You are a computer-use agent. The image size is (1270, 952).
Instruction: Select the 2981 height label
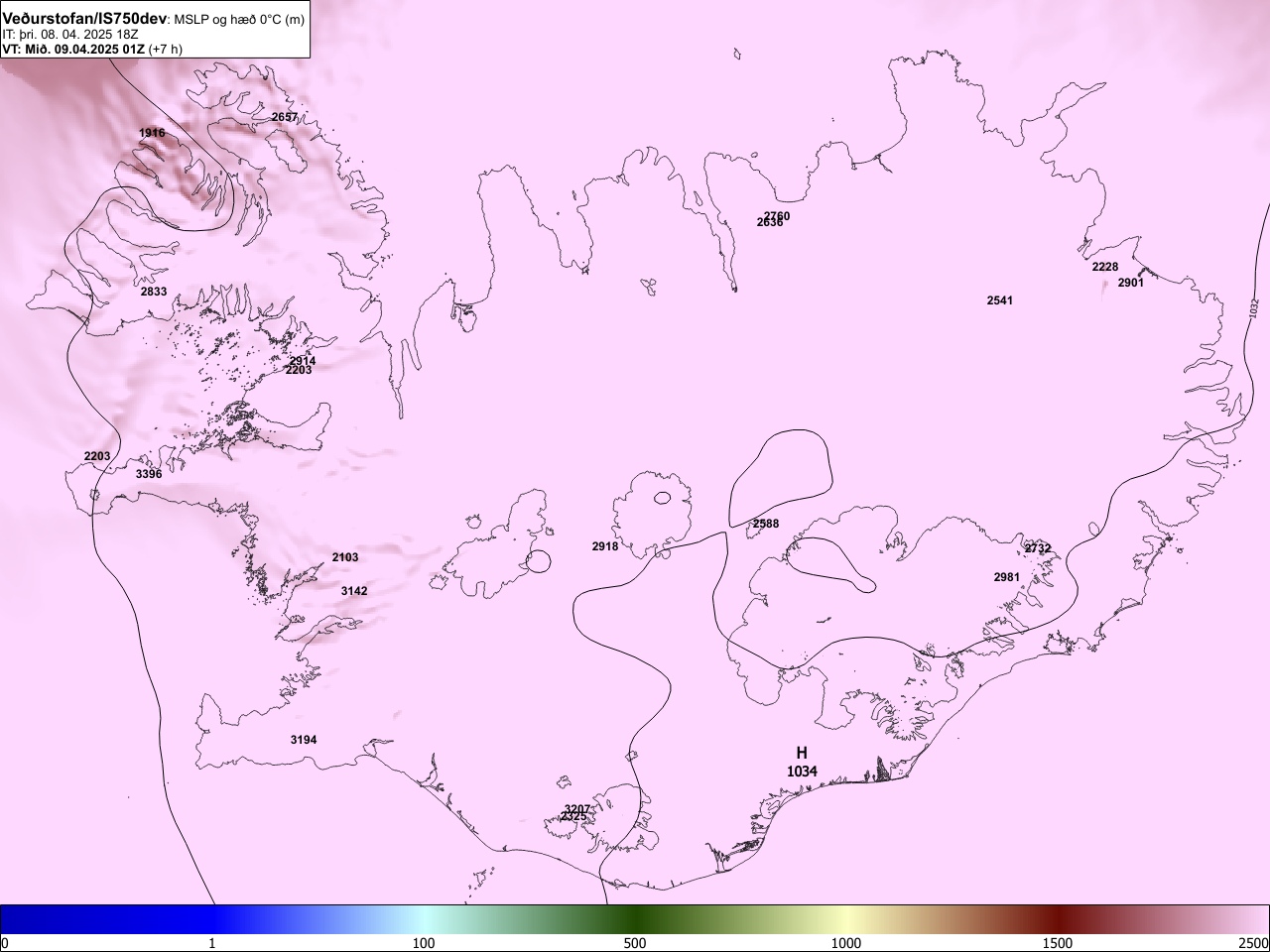pos(1007,577)
